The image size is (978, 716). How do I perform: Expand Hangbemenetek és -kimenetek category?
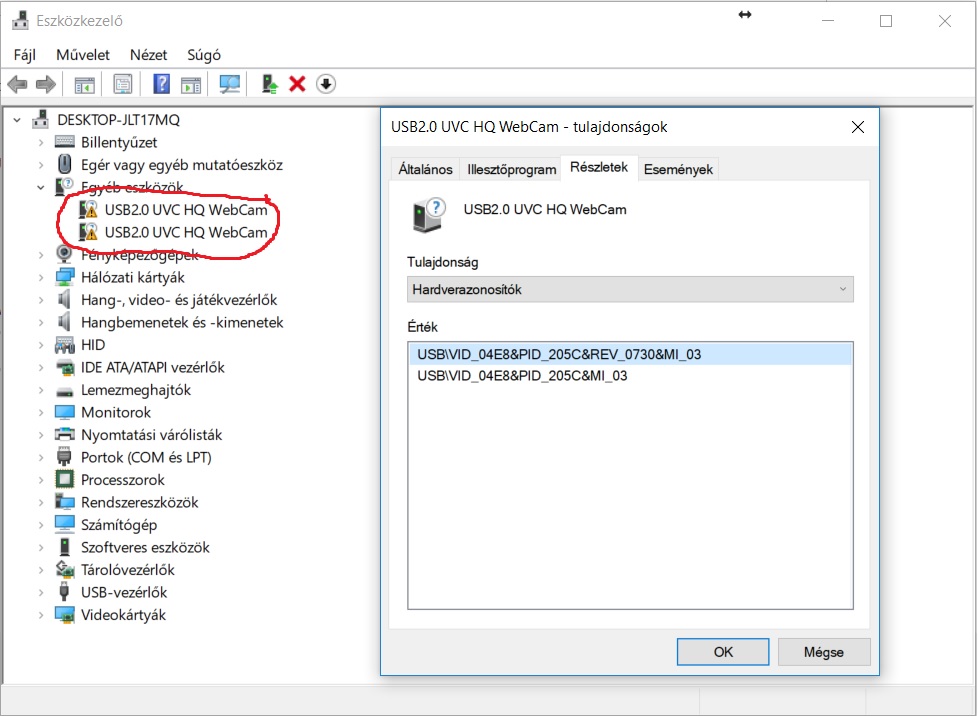(x=41, y=322)
